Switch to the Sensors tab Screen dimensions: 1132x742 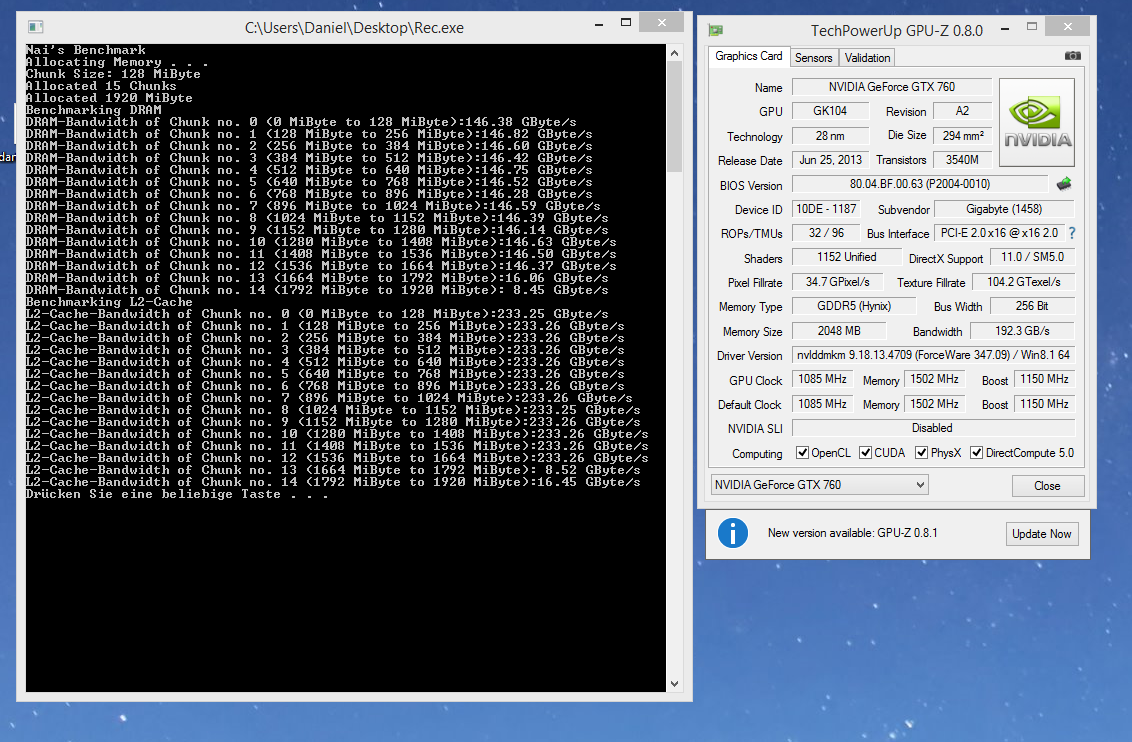[x=814, y=58]
